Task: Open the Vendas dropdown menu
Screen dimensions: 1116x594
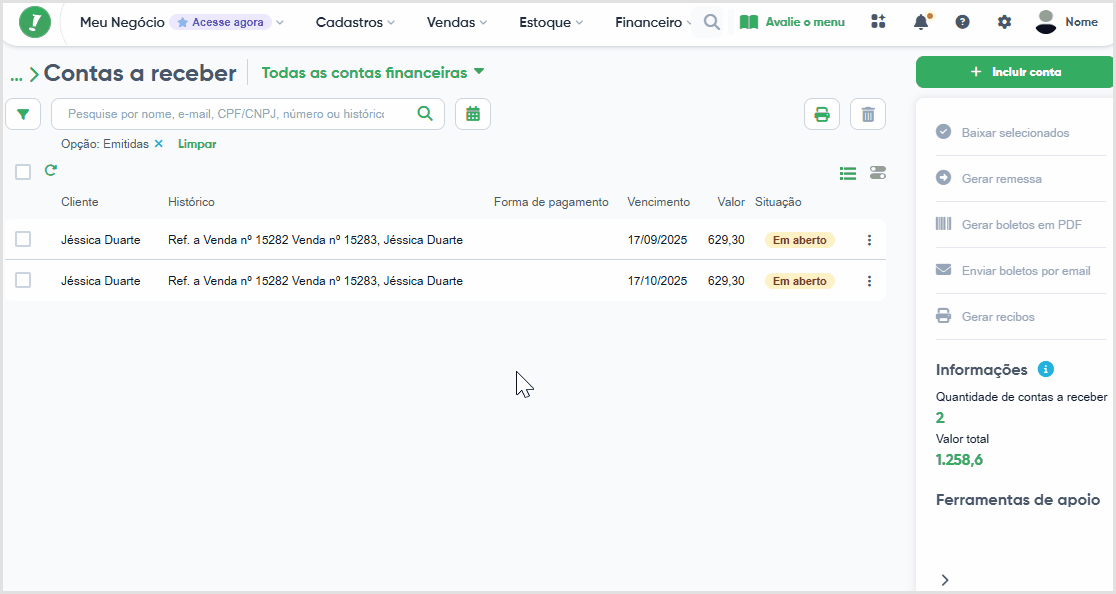Action: click(457, 22)
